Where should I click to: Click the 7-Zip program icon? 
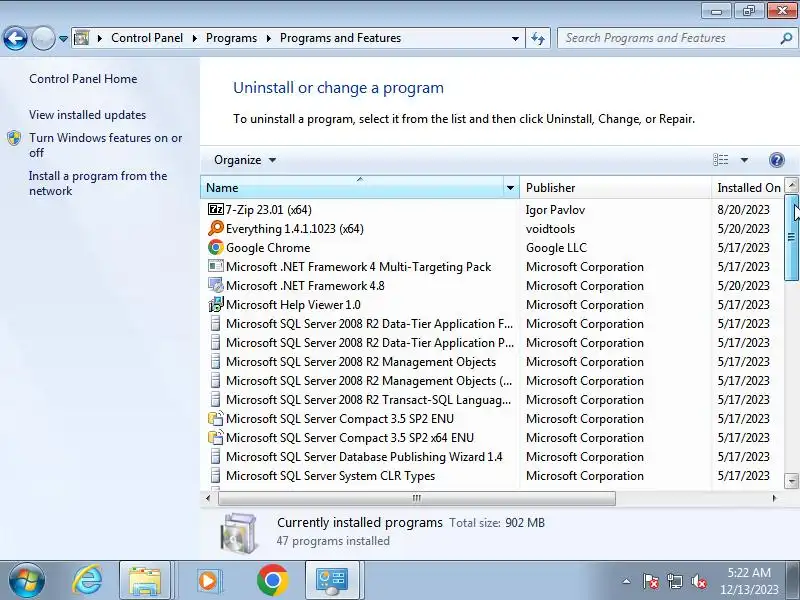(x=216, y=209)
